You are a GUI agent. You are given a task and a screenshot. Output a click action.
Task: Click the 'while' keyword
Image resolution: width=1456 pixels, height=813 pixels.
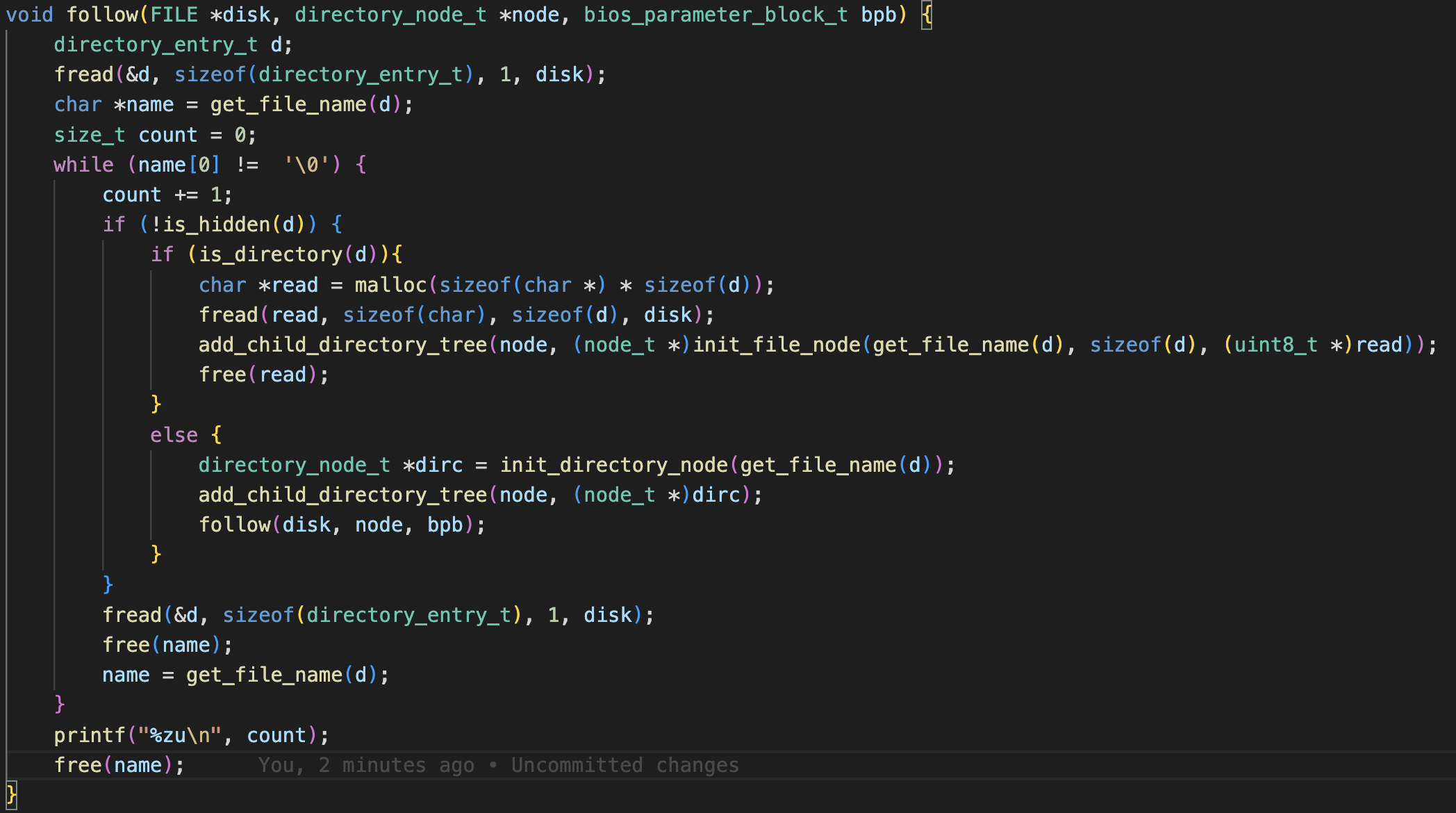click(83, 165)
